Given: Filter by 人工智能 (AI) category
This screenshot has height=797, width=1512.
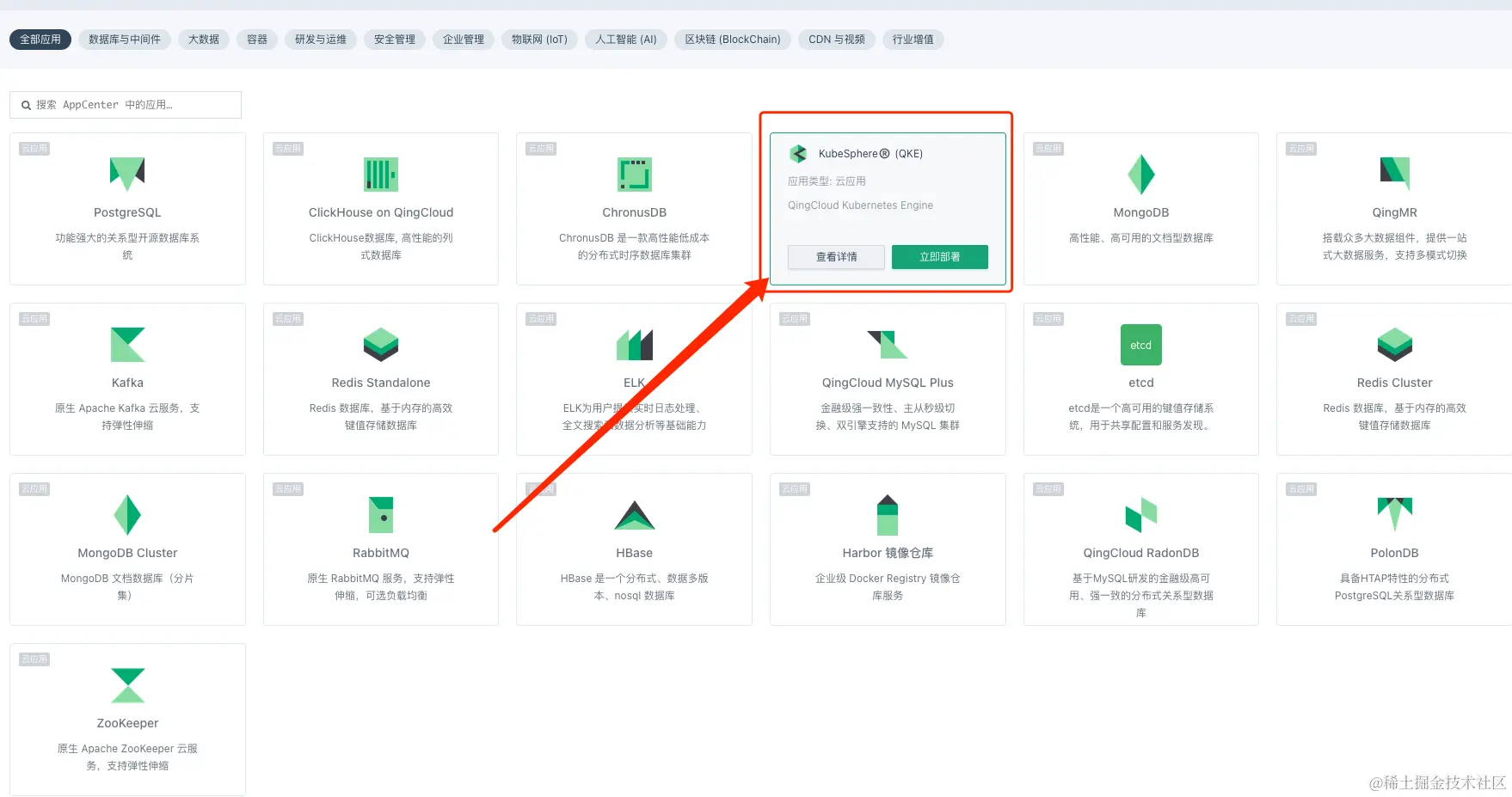Looking at the screenshot, I should click(626, 40).
